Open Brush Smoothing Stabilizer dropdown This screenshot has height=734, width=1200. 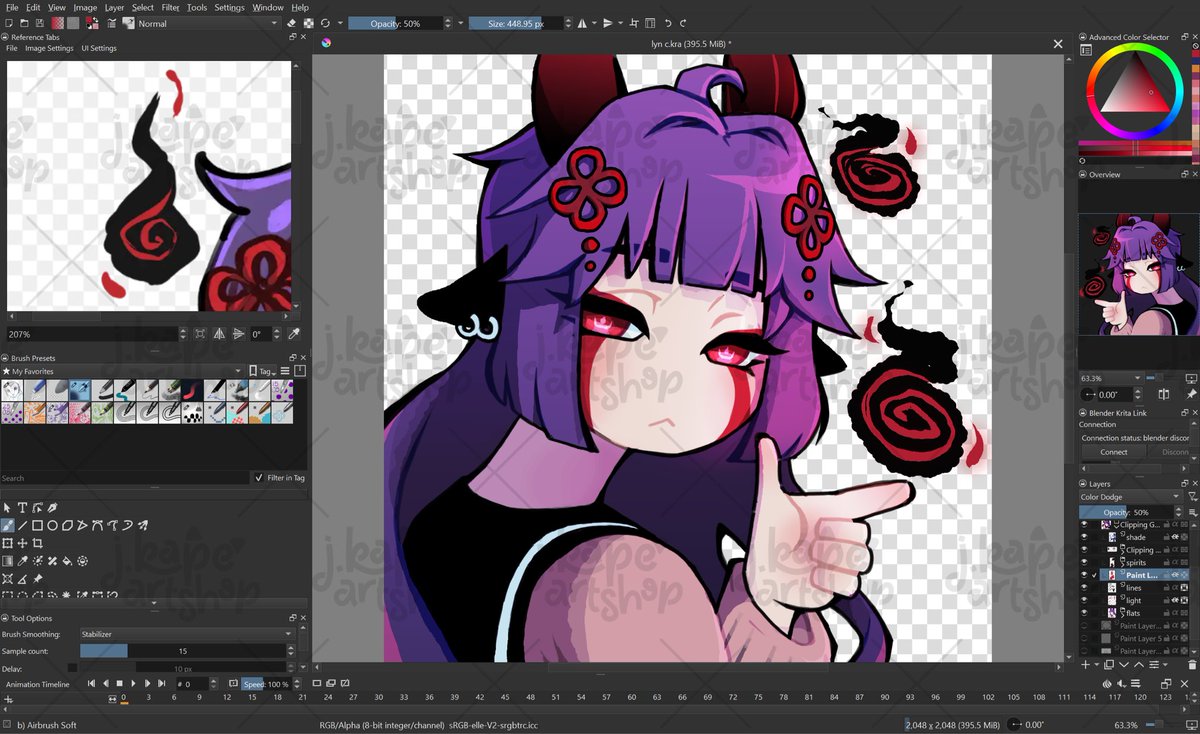coord(186,634)
